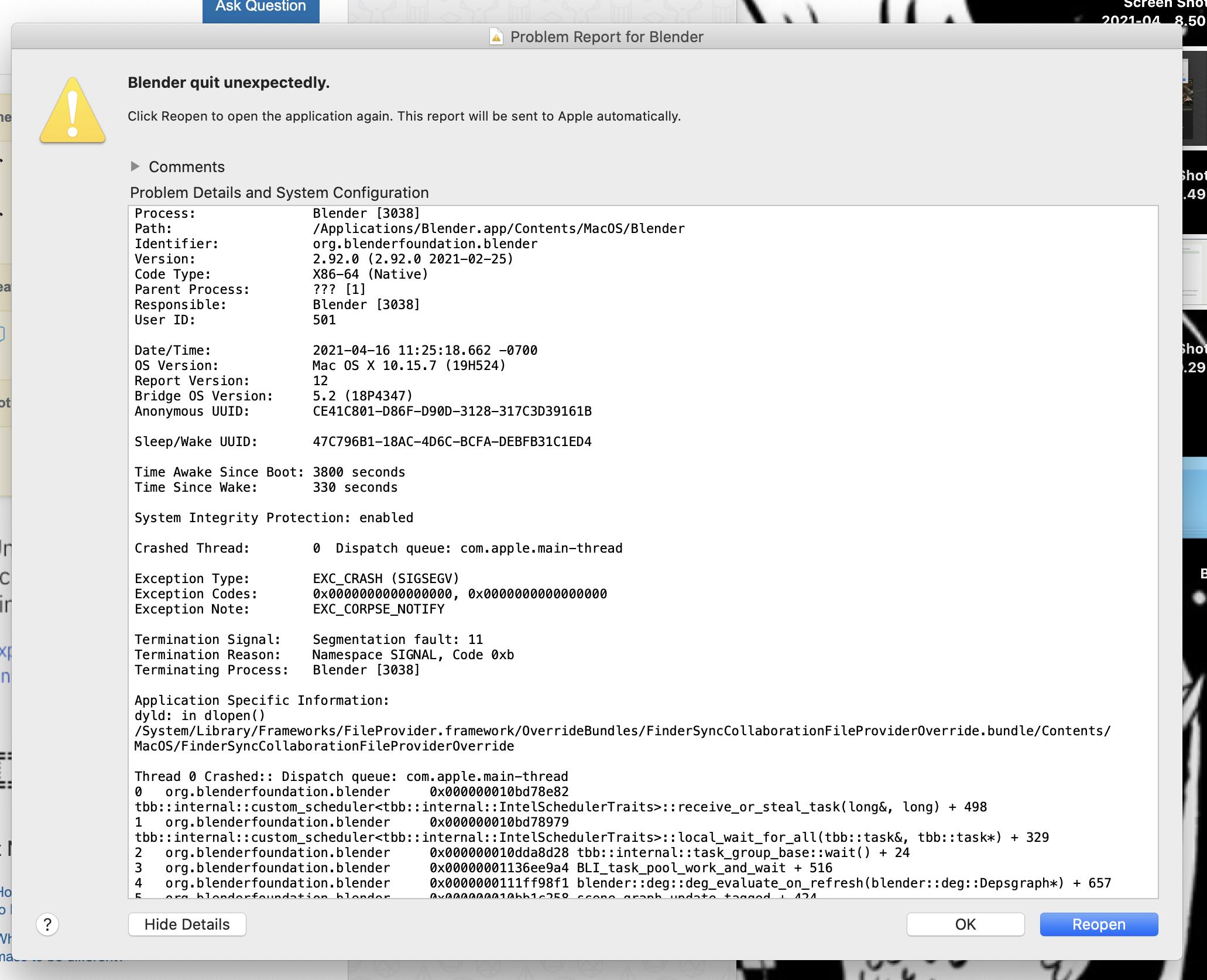The width and height of the screenshot is (1207, 980).
Task: Click the Hide Details button
Action: pyautogui.click(x=187, y=924)
